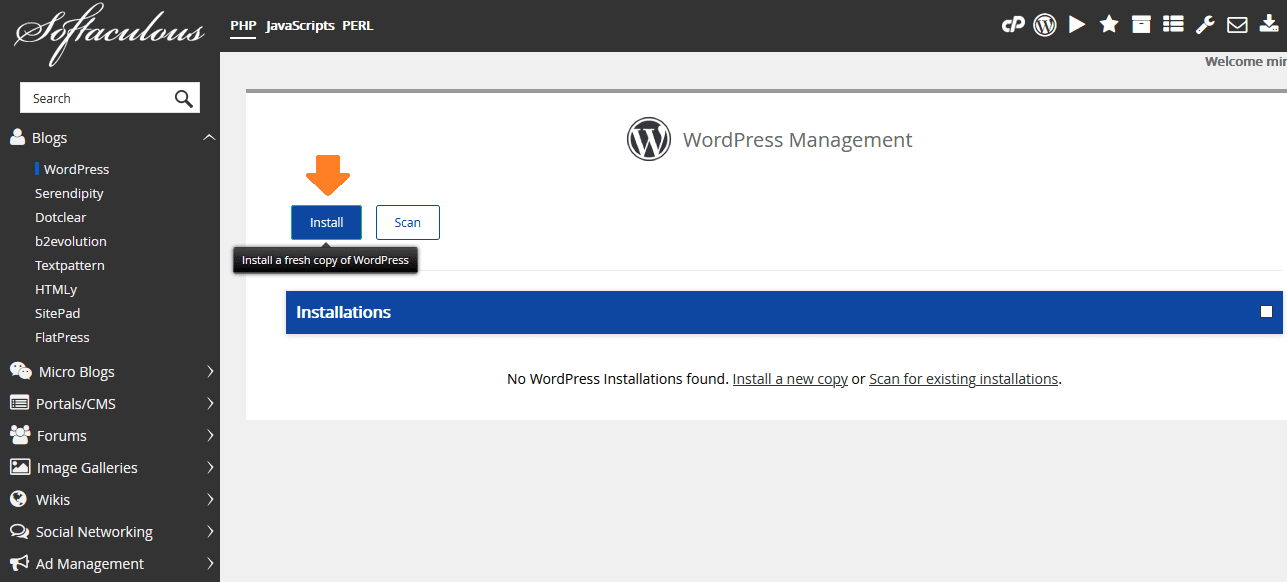Open the wrench settings icon
Viewport: 1287px width, 582px height.
(x=1206, y=25)
